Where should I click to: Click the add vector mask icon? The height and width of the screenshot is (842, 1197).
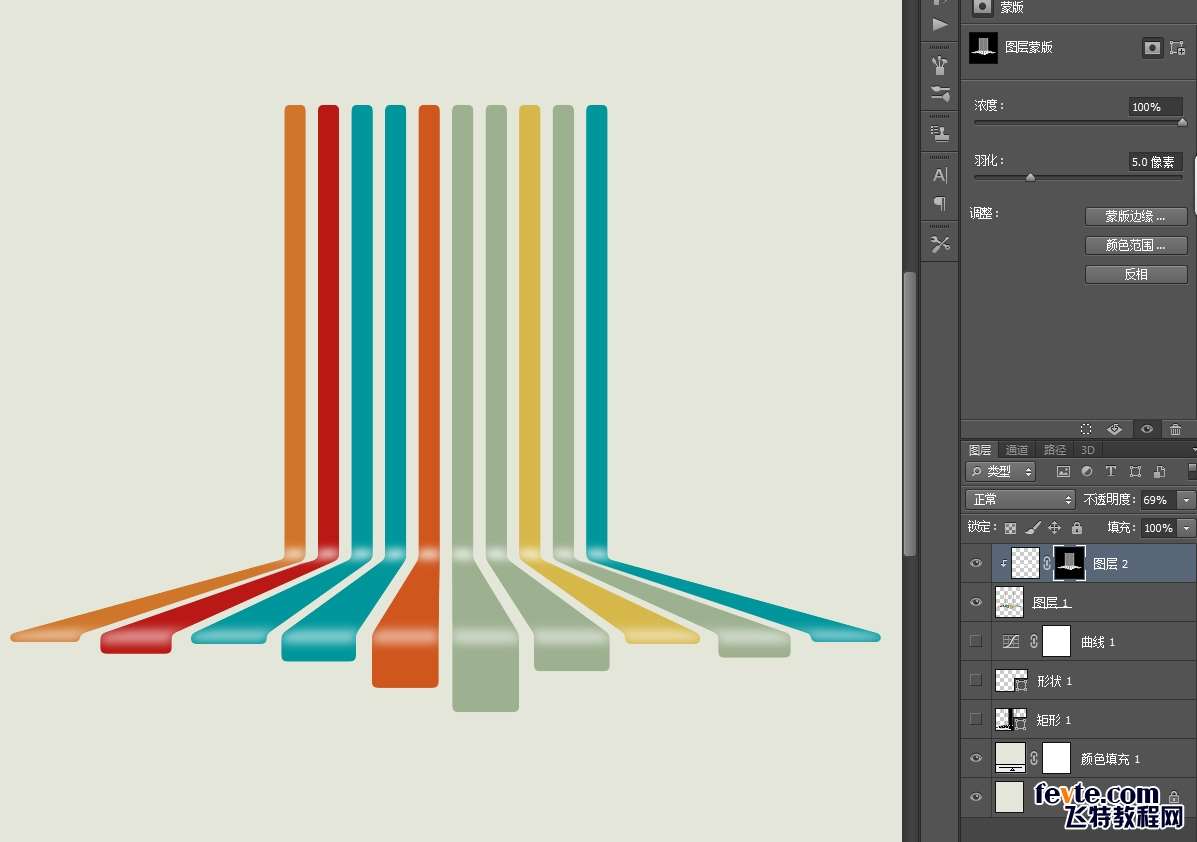click(x=1177, y=47)
